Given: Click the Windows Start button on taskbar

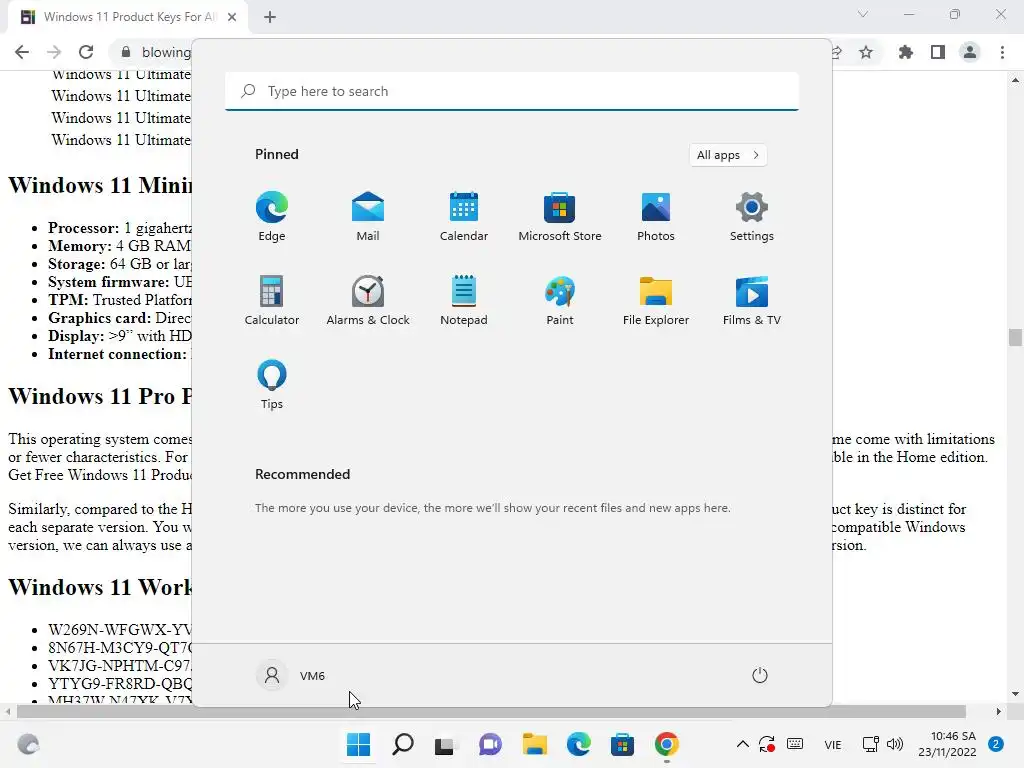Looking at the screenshot, I should tap(359, 744).
